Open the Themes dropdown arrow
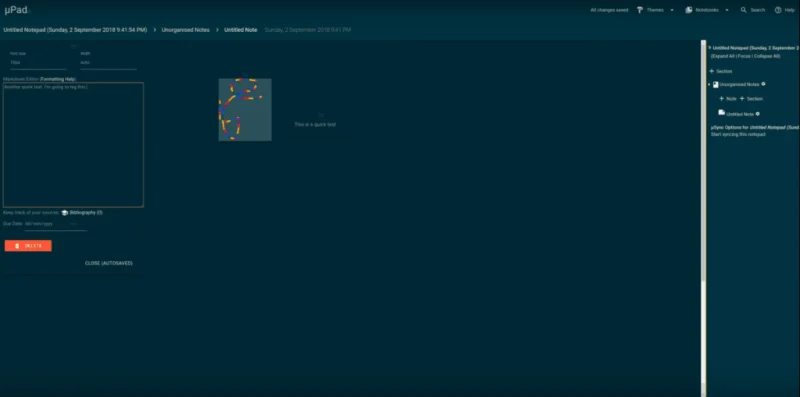Viewport: 800px width, 397px height. coord(671,10)
